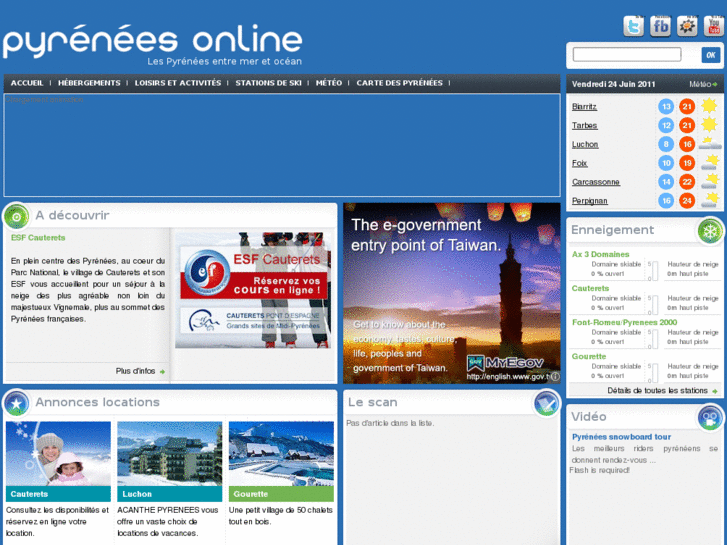Image resolution: width=727 pixels, height=545 pixels.
Task: Click the Enneigement snowflake icon
Action: [x=710, y=231]
